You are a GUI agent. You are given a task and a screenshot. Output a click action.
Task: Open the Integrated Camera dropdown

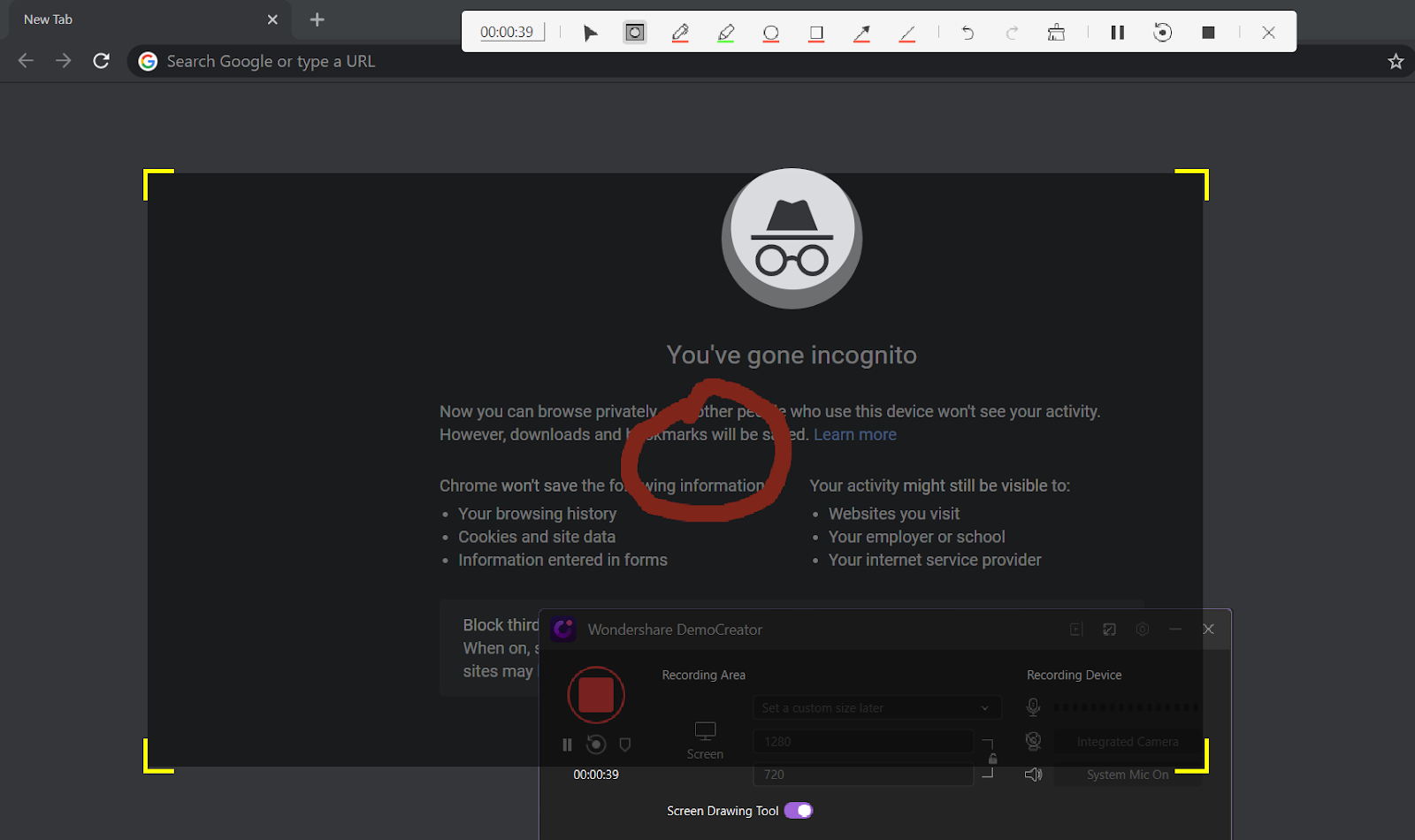point(1128,742)
